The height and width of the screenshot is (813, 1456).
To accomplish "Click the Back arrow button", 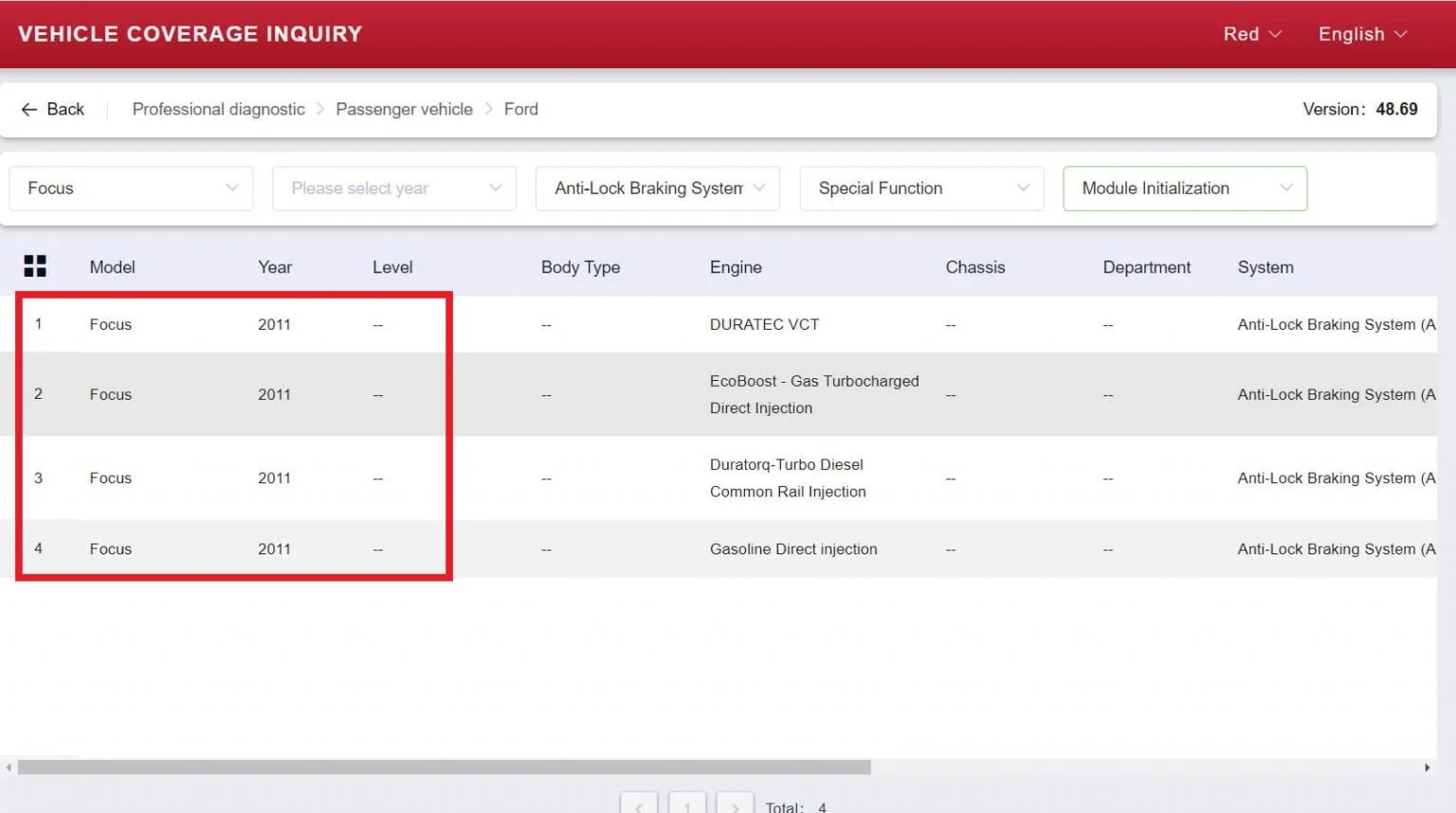I will [x=53, y=109].
